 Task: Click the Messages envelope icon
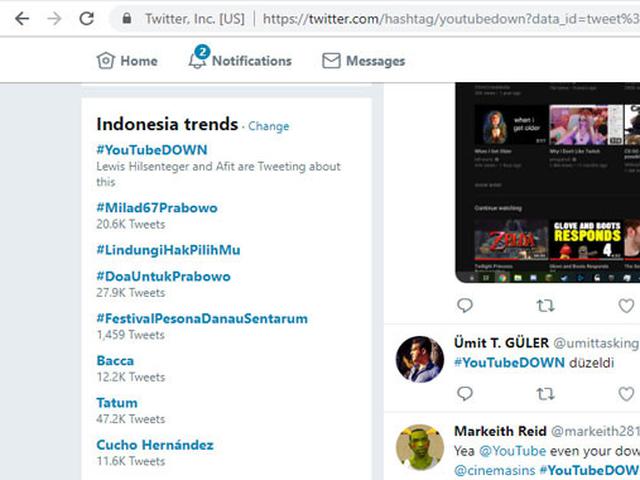click(x=331, y=61)
